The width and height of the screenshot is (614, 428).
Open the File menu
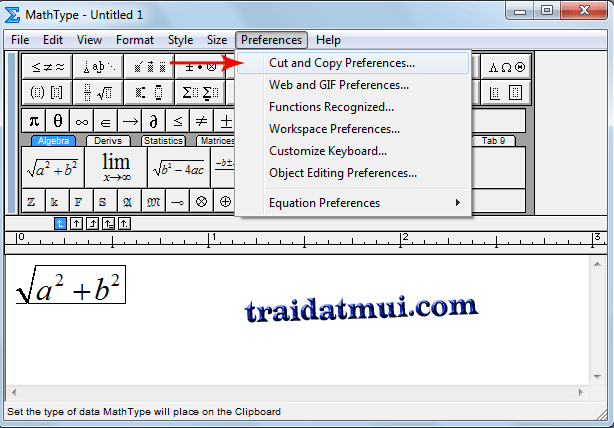click(20, 40)
